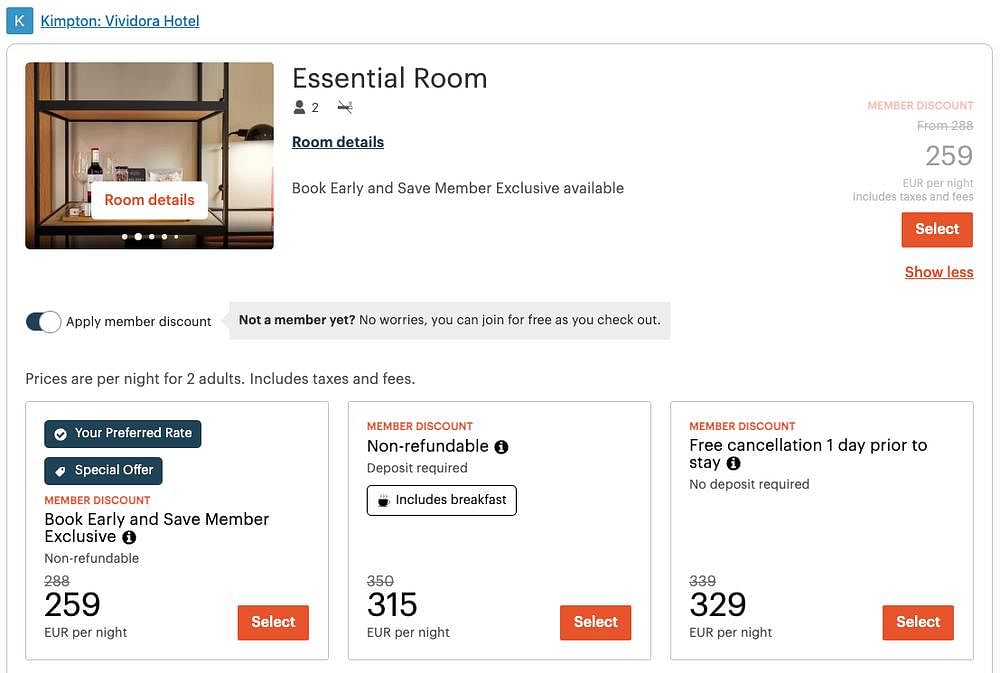Screen dimensions: 1000x673
Task: Click the Your Preferred Rate checkmark badge
Action: point(122,434)
